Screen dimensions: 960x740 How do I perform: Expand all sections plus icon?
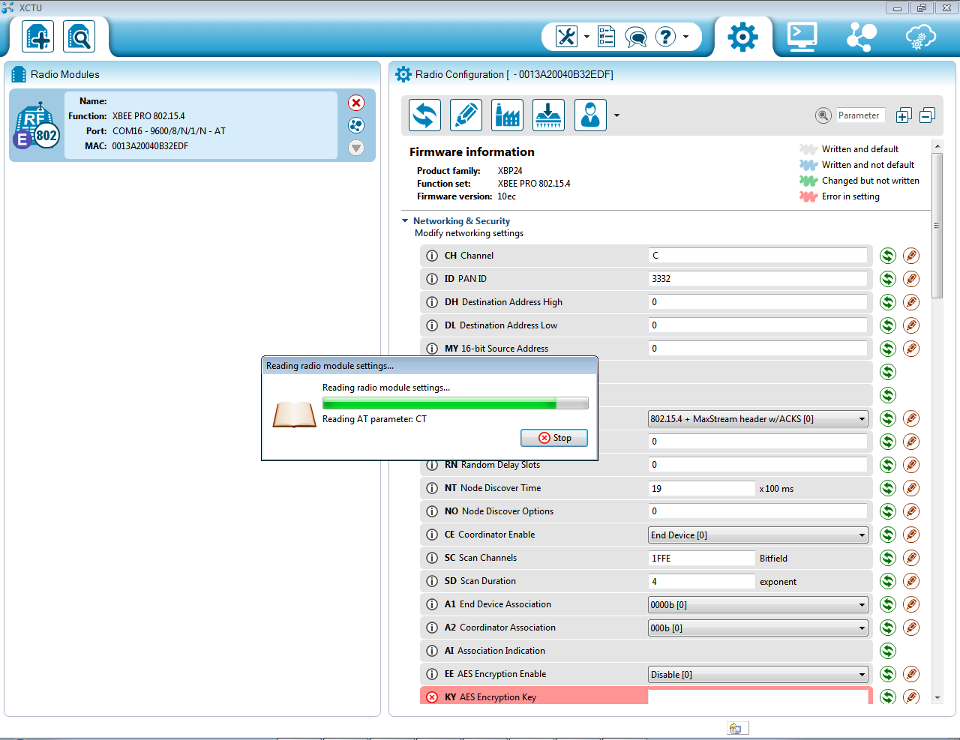904,115
